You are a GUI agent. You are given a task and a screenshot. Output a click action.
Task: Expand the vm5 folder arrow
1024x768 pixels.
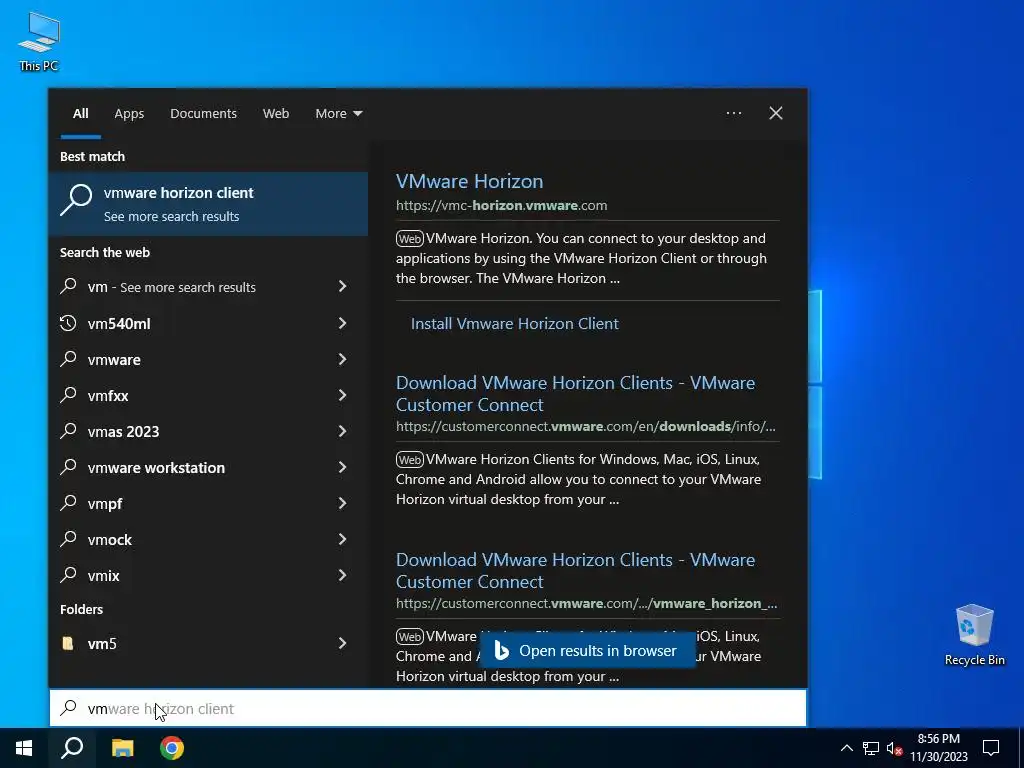tap(342, 643)
